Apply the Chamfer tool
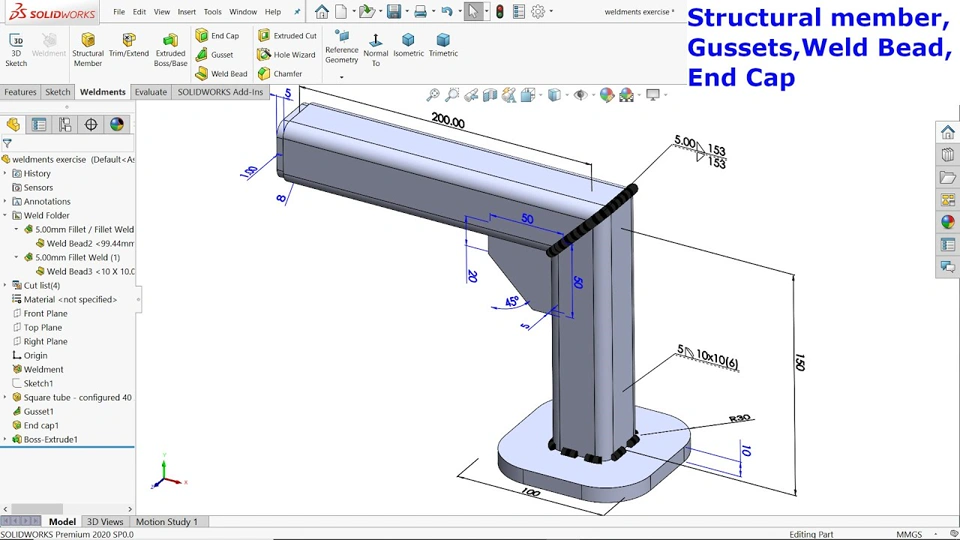This screenshot has height=540, width=960. (x=280, y=73)
